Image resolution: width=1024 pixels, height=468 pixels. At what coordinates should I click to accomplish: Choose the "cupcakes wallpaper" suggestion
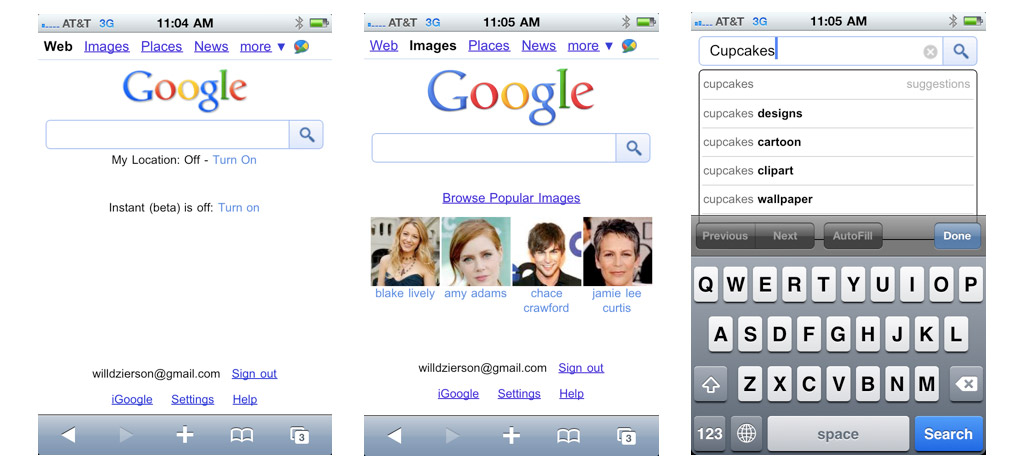point(758,199)
